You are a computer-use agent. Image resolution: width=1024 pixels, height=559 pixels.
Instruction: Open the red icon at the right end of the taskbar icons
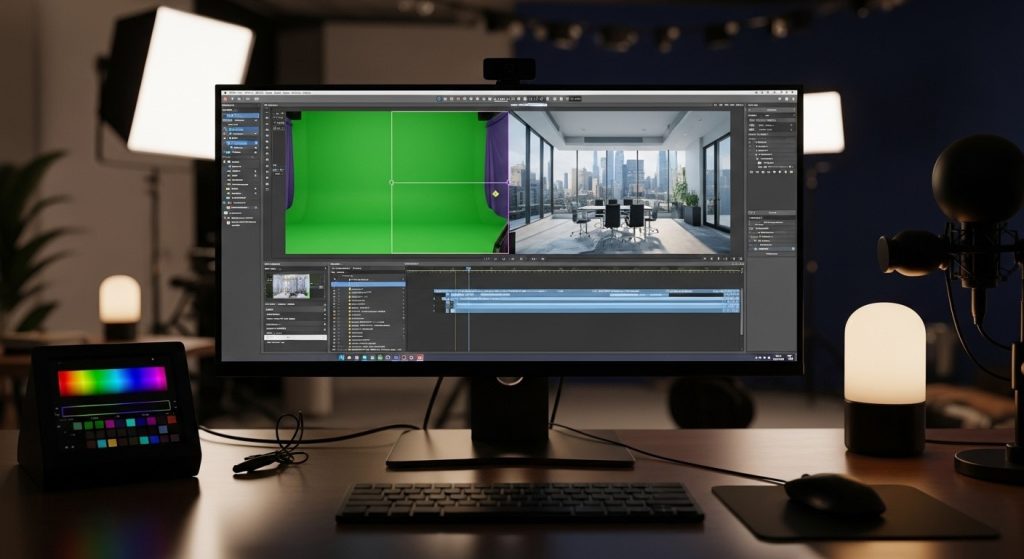[420, 357]
